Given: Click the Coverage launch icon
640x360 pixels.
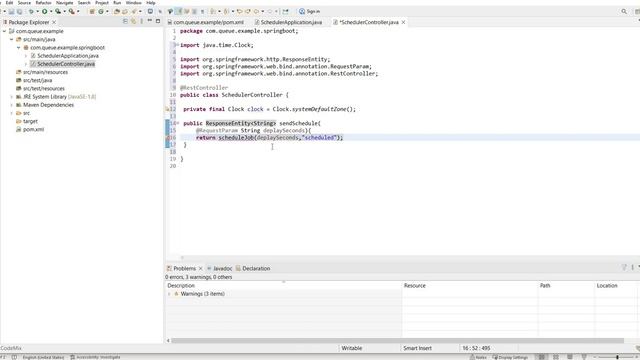Looking at the screenshot, I should pos(58,11).
